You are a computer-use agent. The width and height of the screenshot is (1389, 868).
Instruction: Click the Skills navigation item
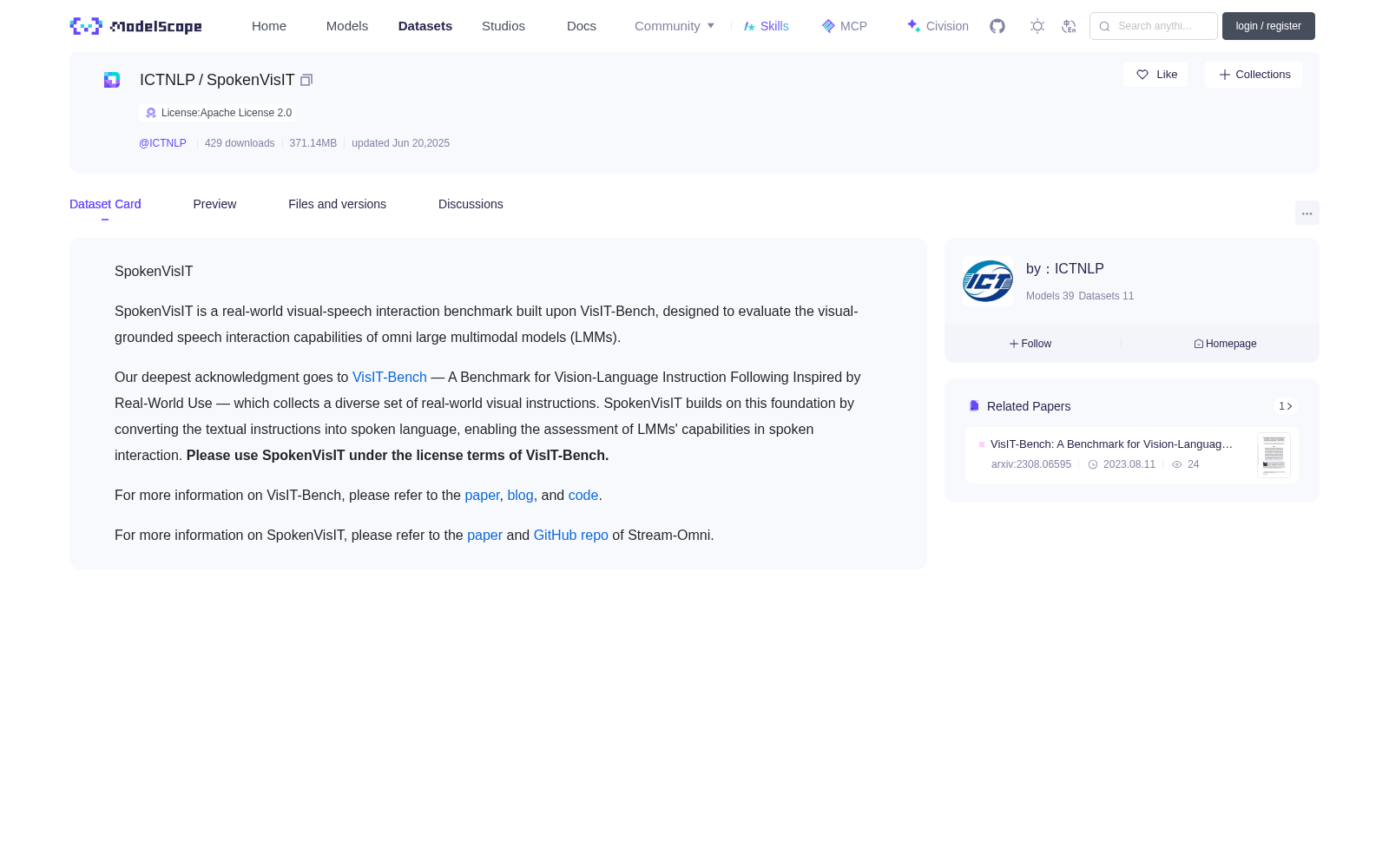(766, 26)
